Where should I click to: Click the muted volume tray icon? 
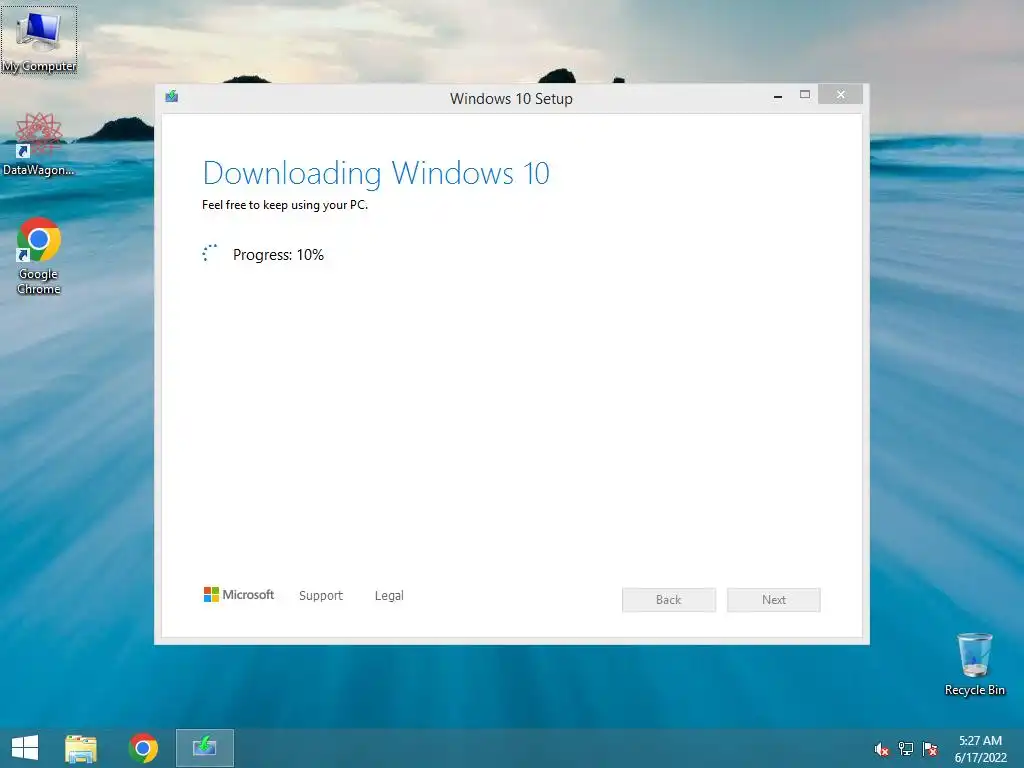(x=882, y=749)
